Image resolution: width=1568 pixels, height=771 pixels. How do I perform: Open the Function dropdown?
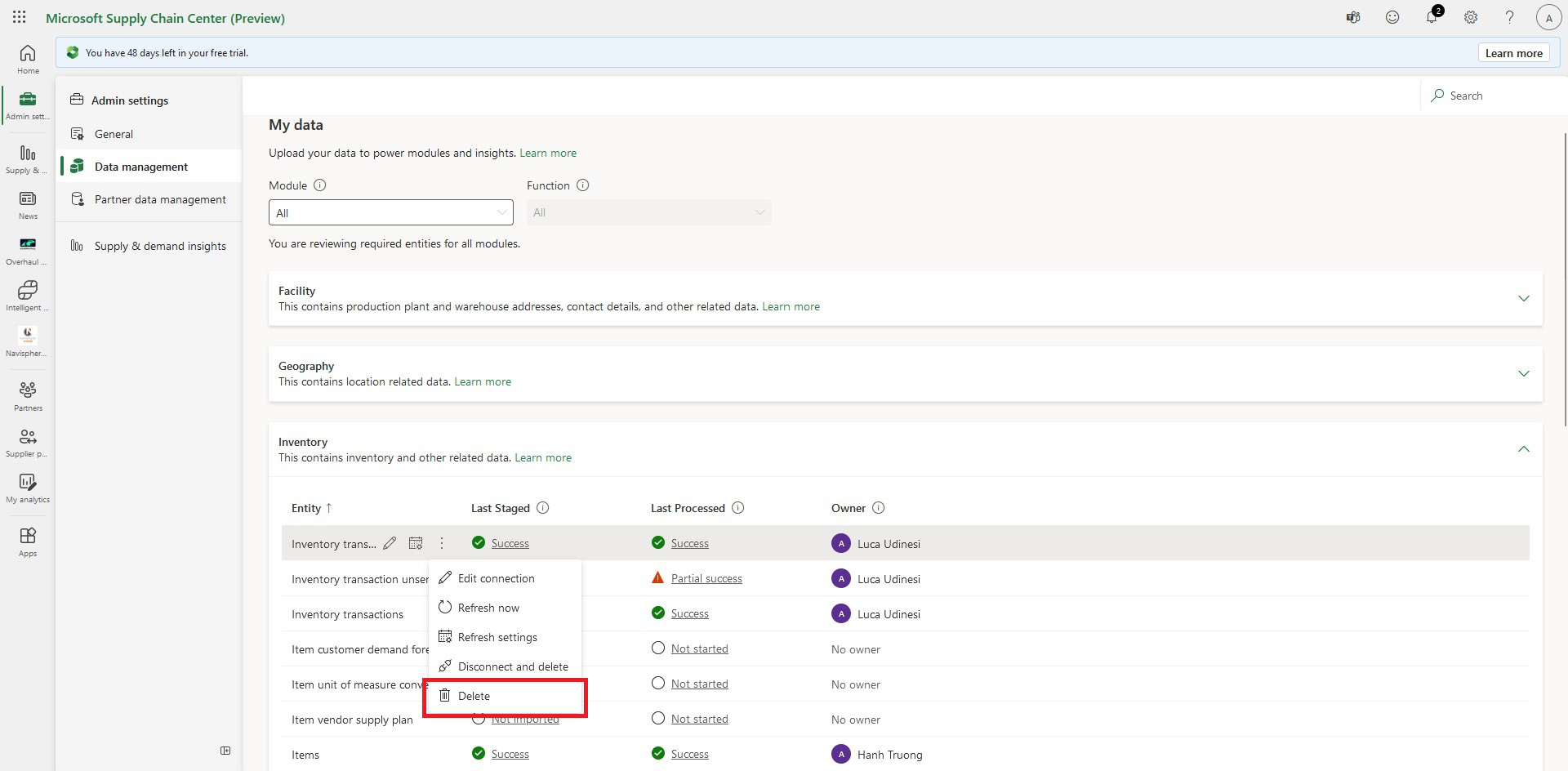pyautogui.click(x=648, y=212)
